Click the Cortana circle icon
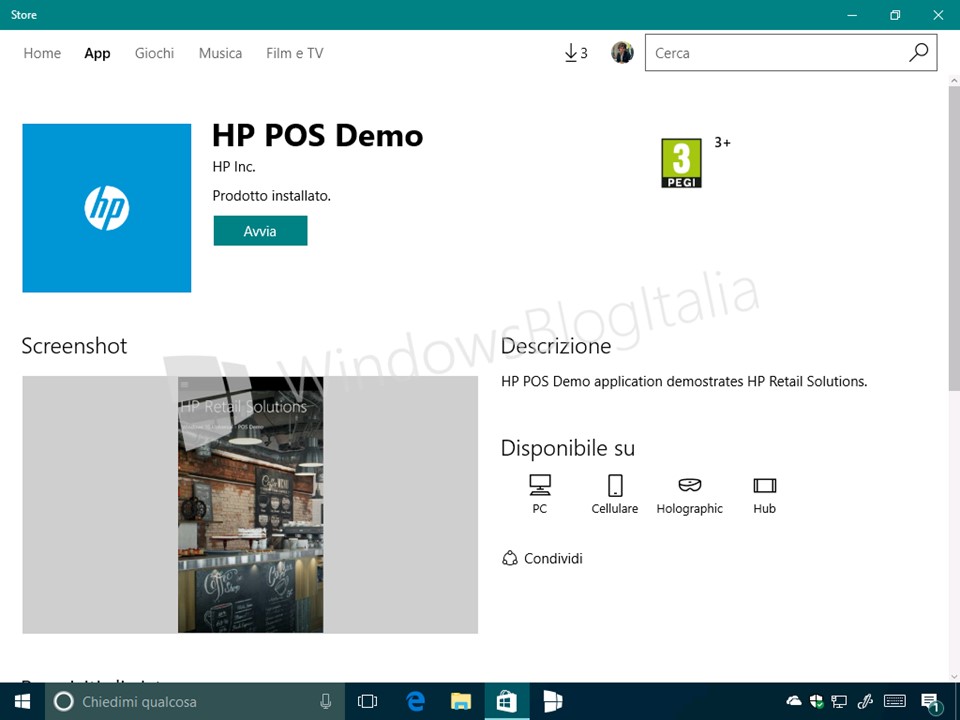 64,702
